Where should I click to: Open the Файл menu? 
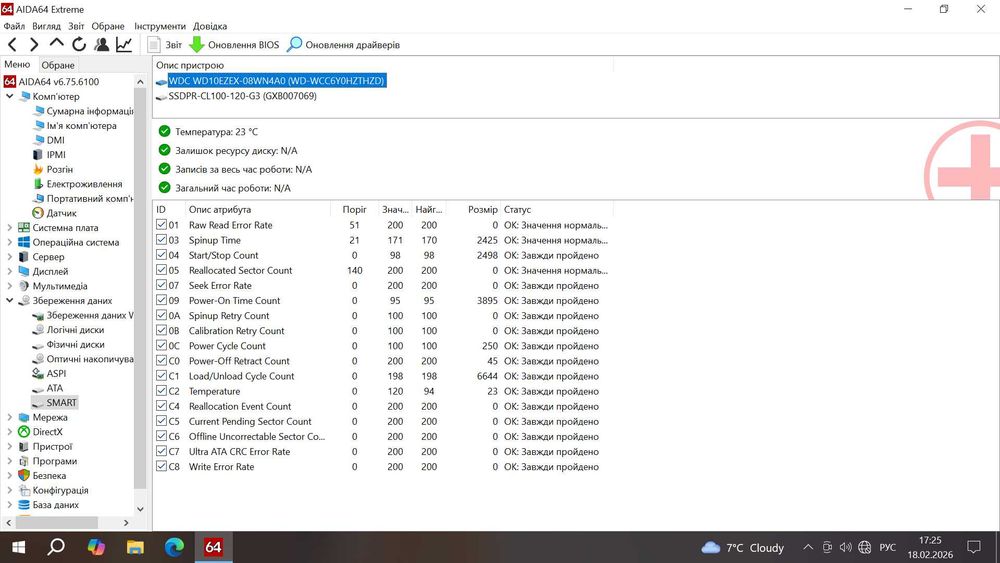pyautogui.click(x=14, y=26)
